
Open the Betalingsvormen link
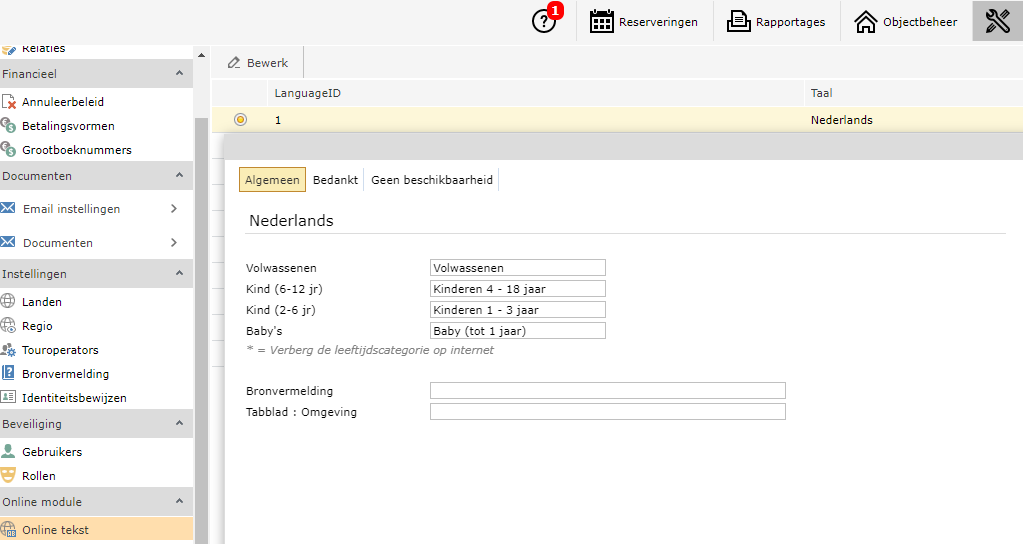click(x=69, y=126)
